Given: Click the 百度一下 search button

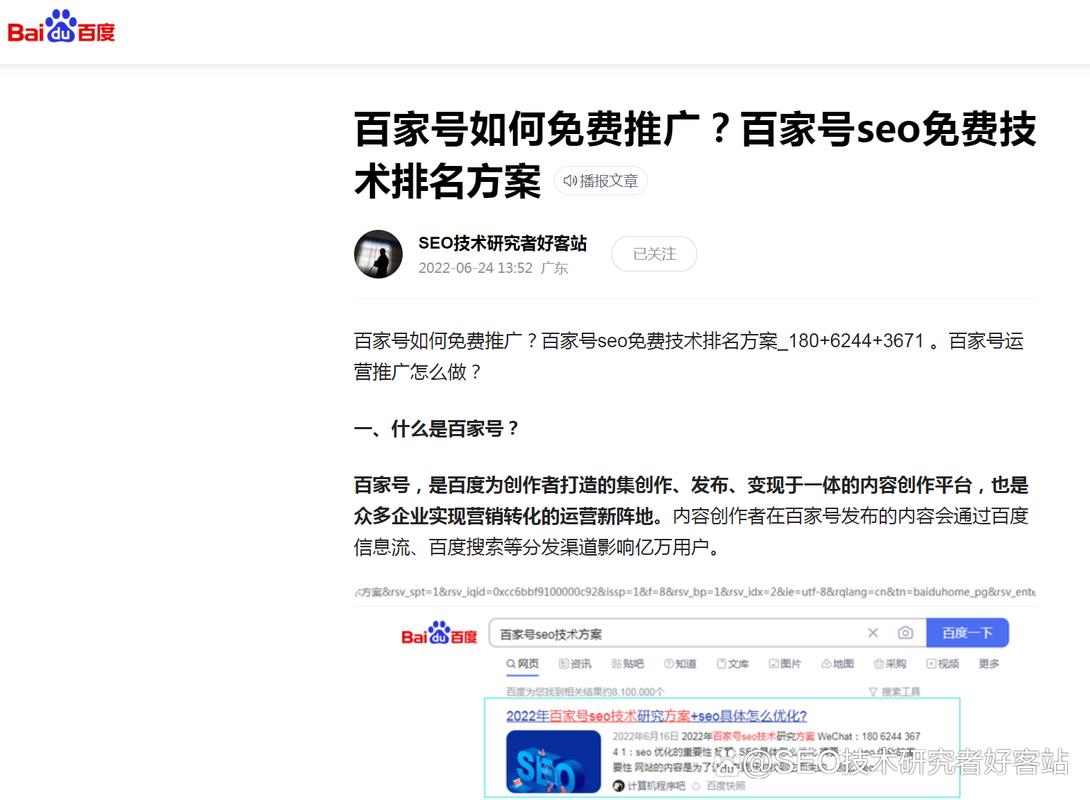Looking at the screenshot, I should [x=967, y=632].
